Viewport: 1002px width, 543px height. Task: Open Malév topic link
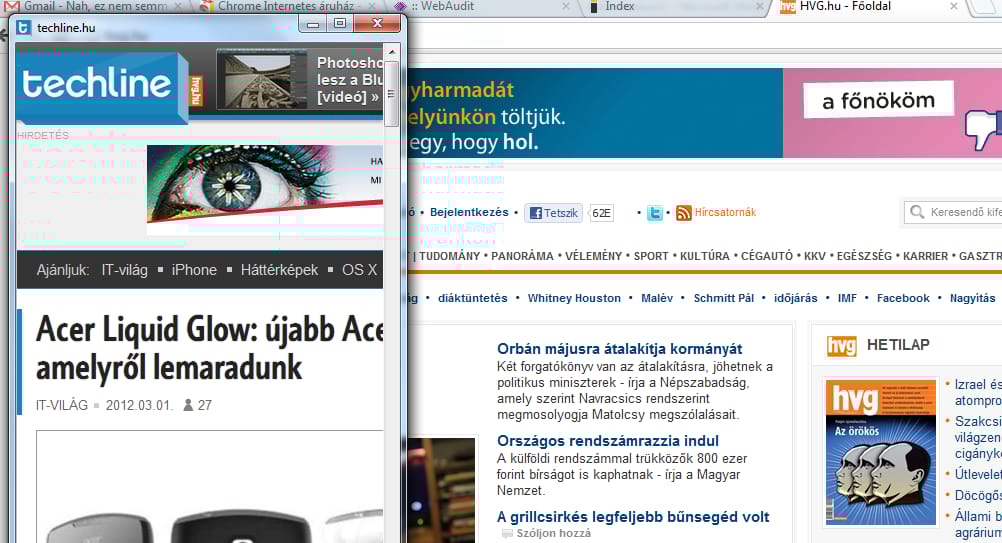(657, 298)
